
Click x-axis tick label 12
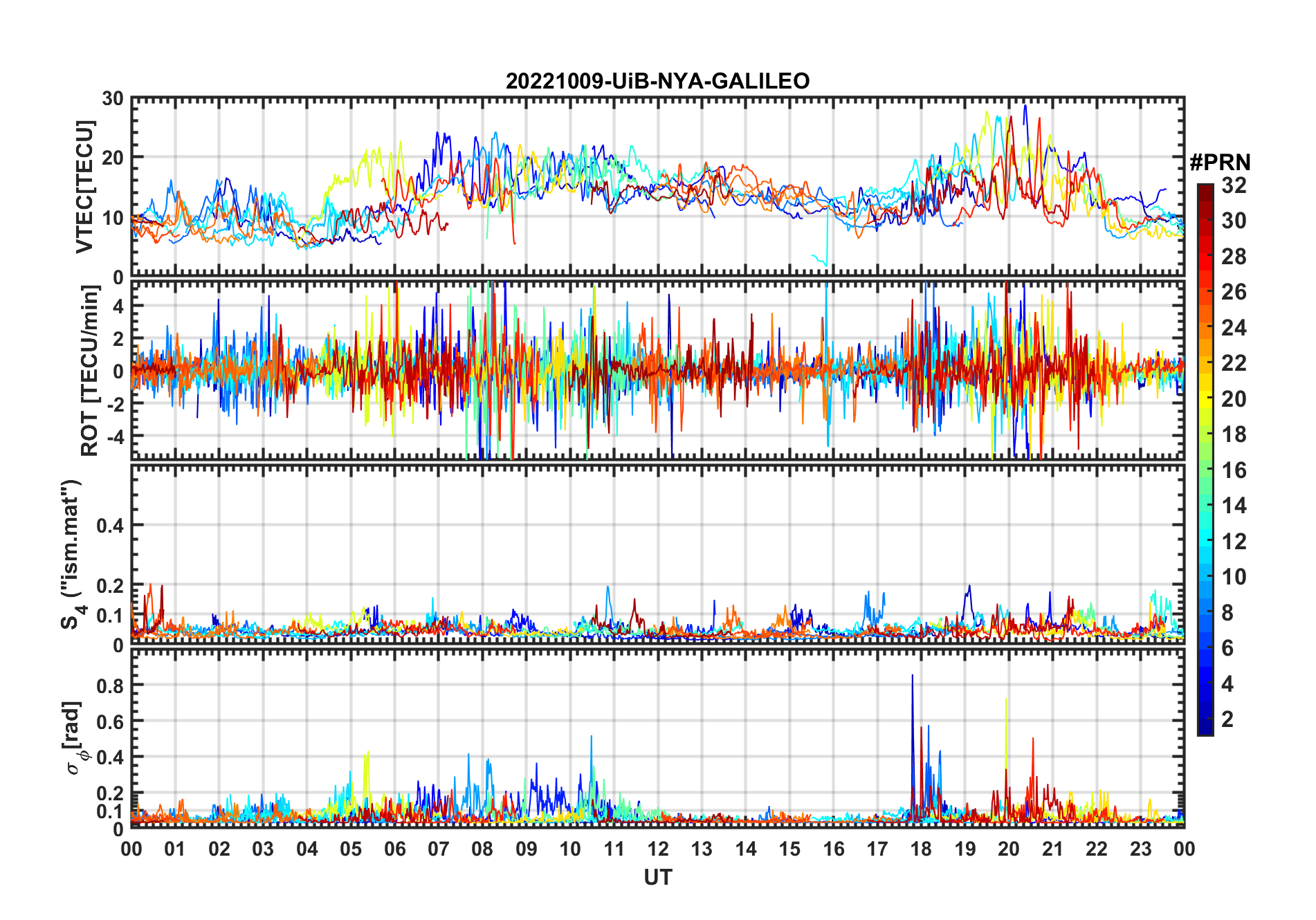point(657,849)
